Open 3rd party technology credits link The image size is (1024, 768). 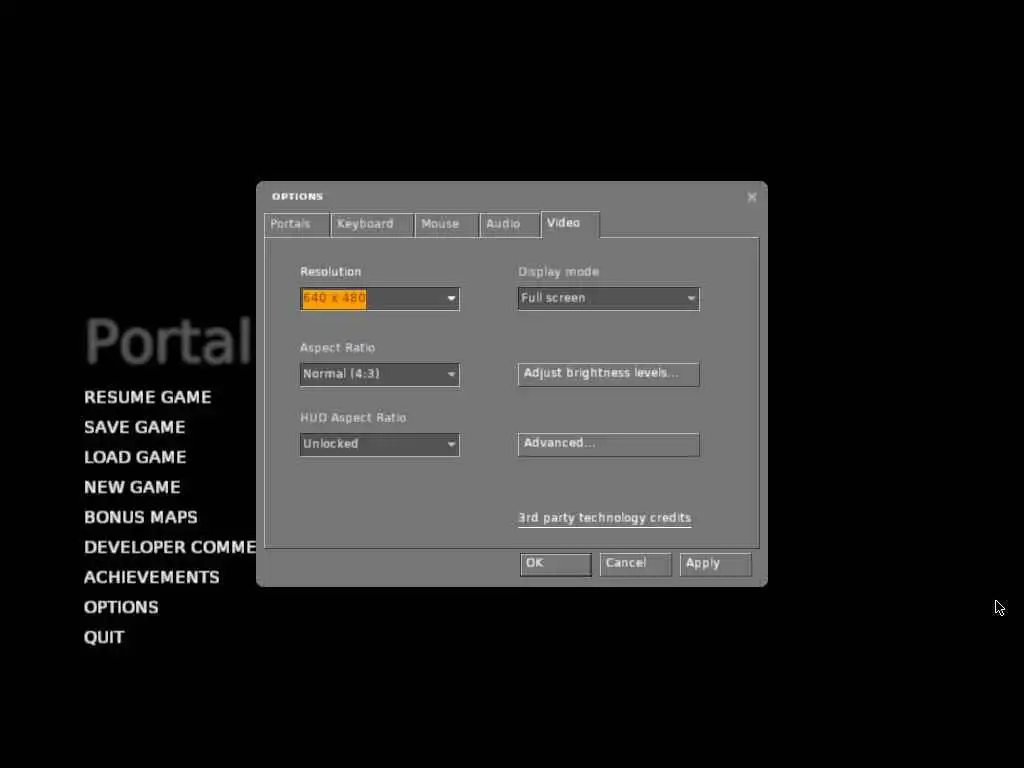tap(605, 519)
